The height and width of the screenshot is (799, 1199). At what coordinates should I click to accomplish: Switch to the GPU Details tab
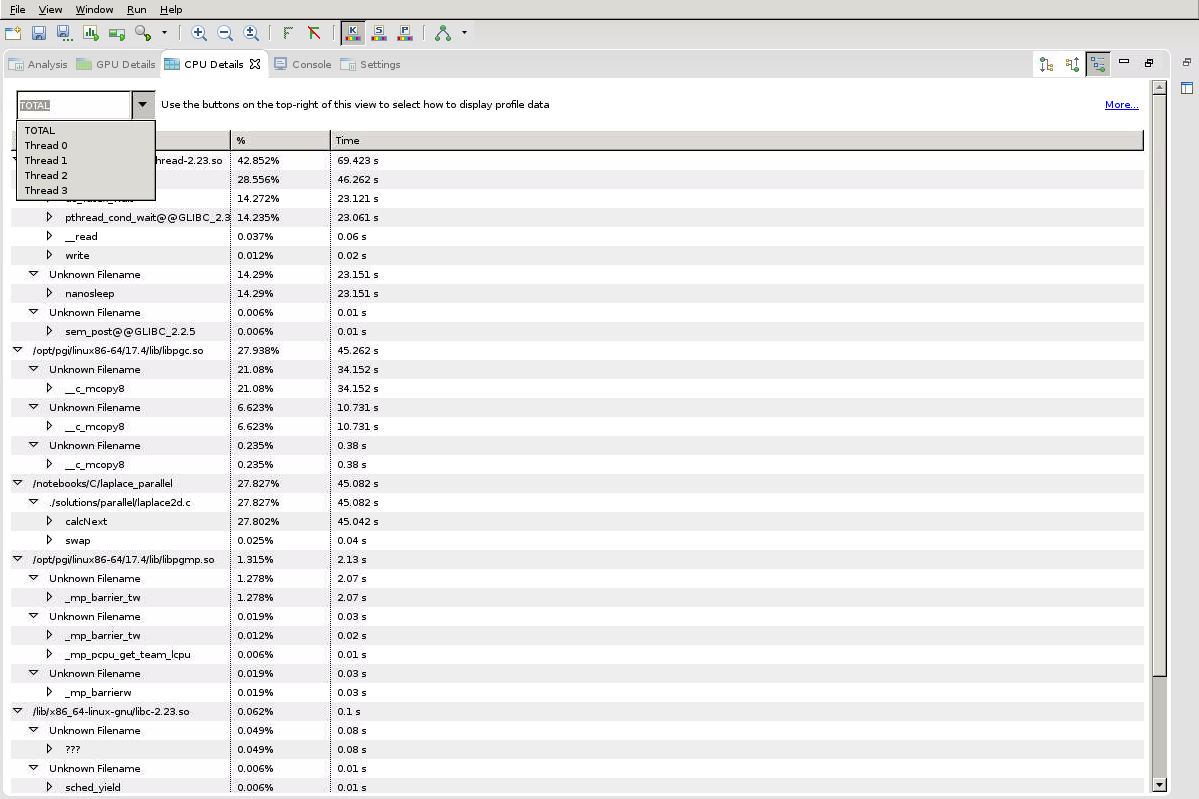click(x=116, y=64)
